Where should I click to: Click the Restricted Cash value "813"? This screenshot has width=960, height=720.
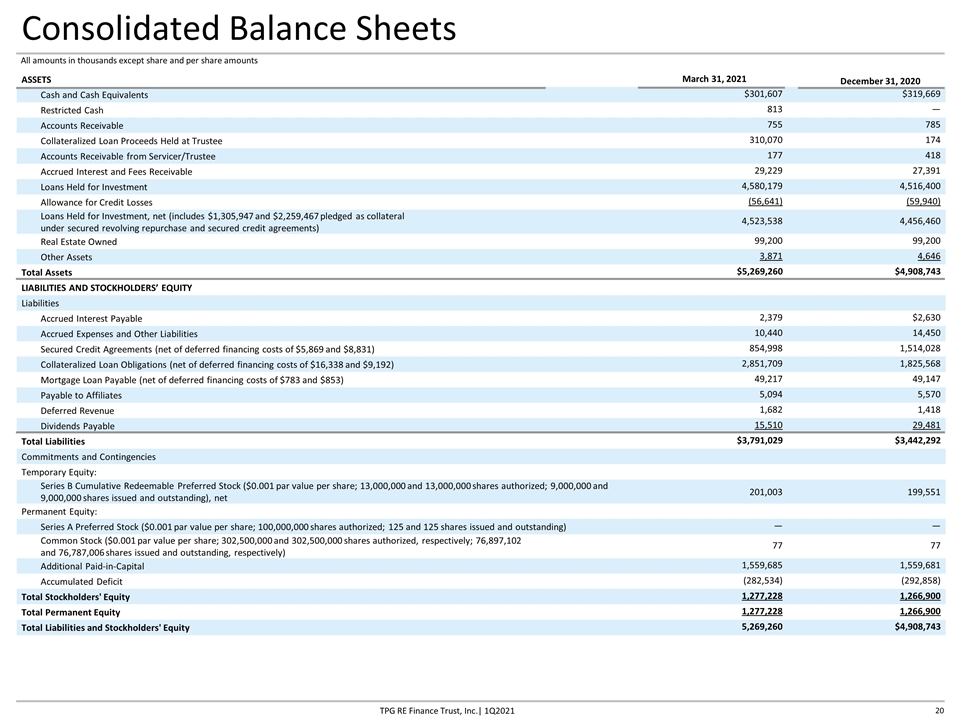pyautogui.click(x=774, y=109)
